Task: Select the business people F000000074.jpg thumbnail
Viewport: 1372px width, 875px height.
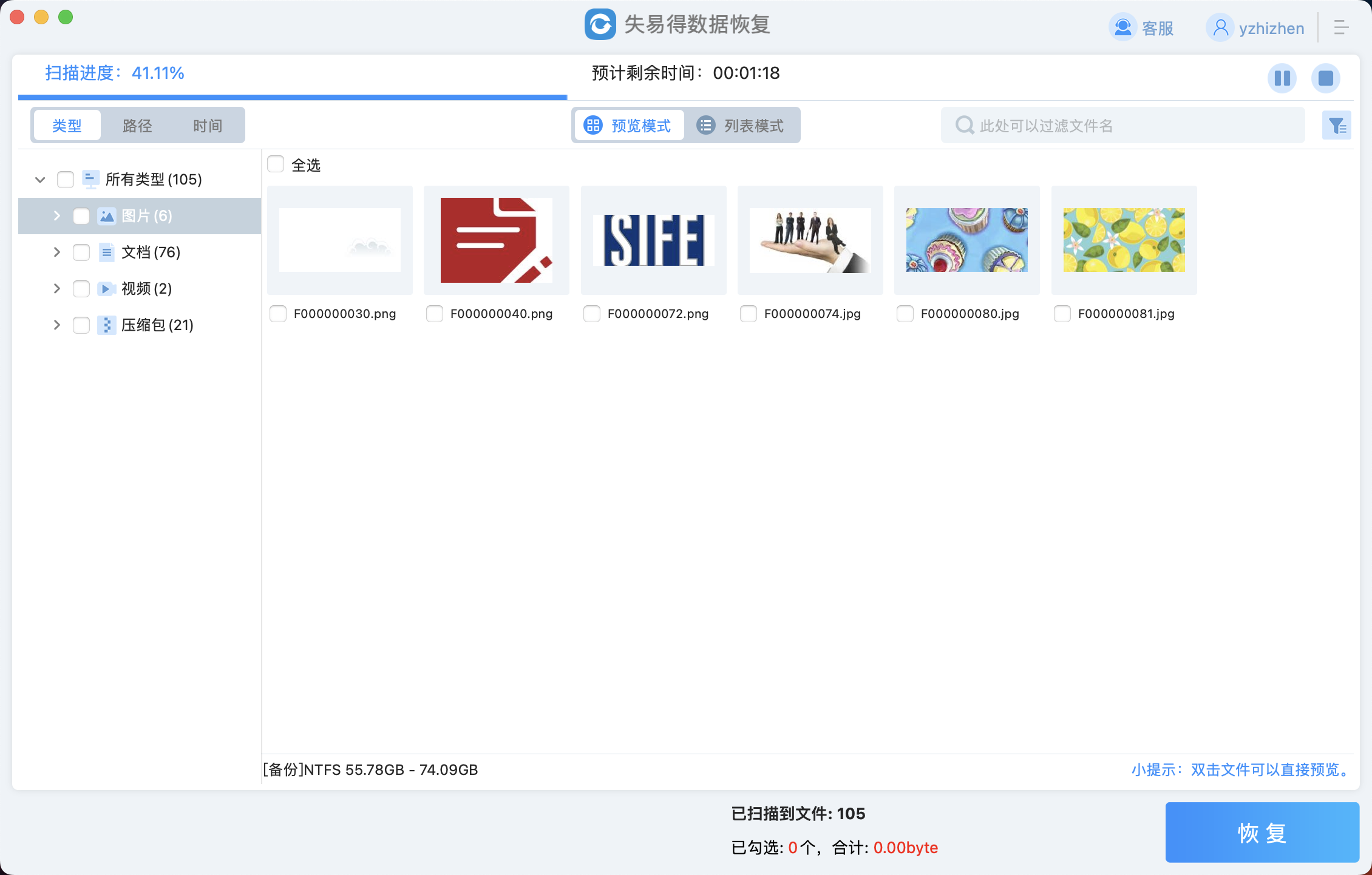Action: pos(810,240)
